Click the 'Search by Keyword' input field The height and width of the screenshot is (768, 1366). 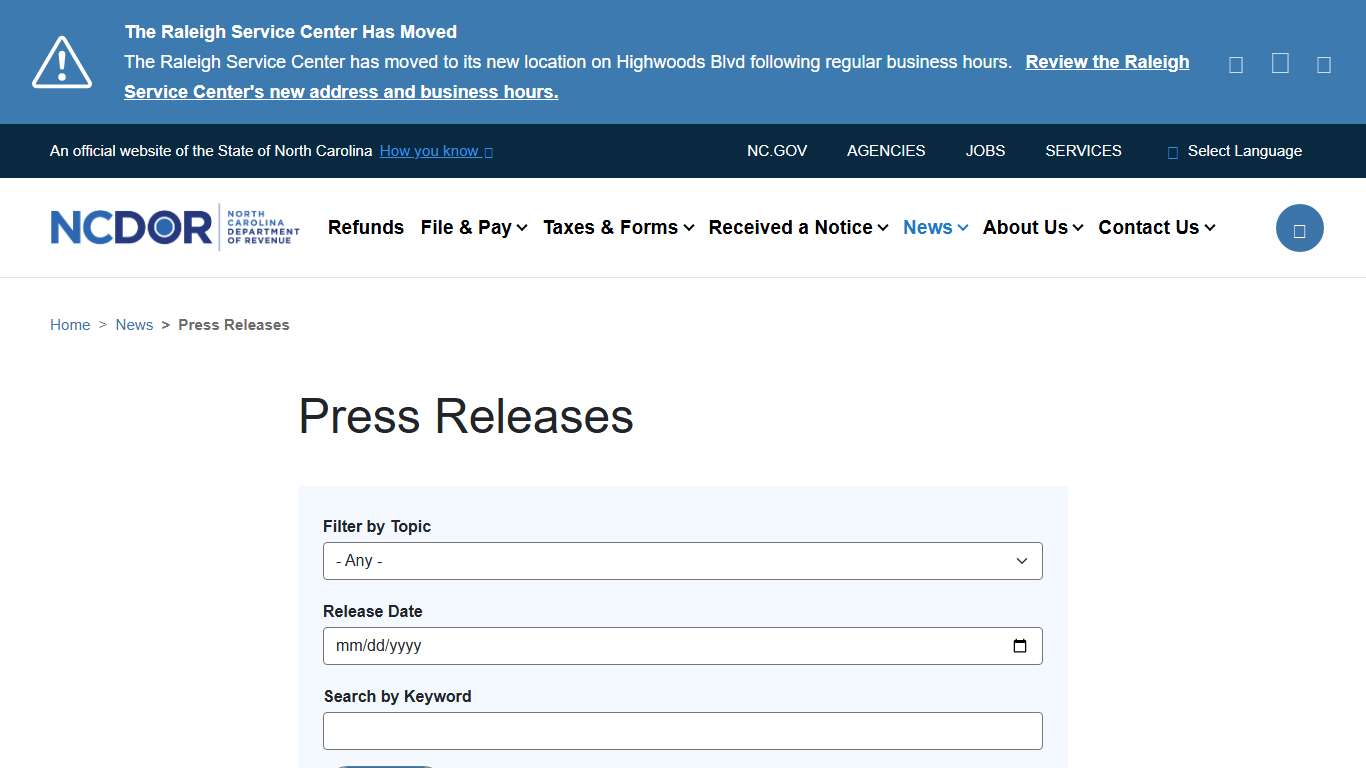tap(682, 731)
